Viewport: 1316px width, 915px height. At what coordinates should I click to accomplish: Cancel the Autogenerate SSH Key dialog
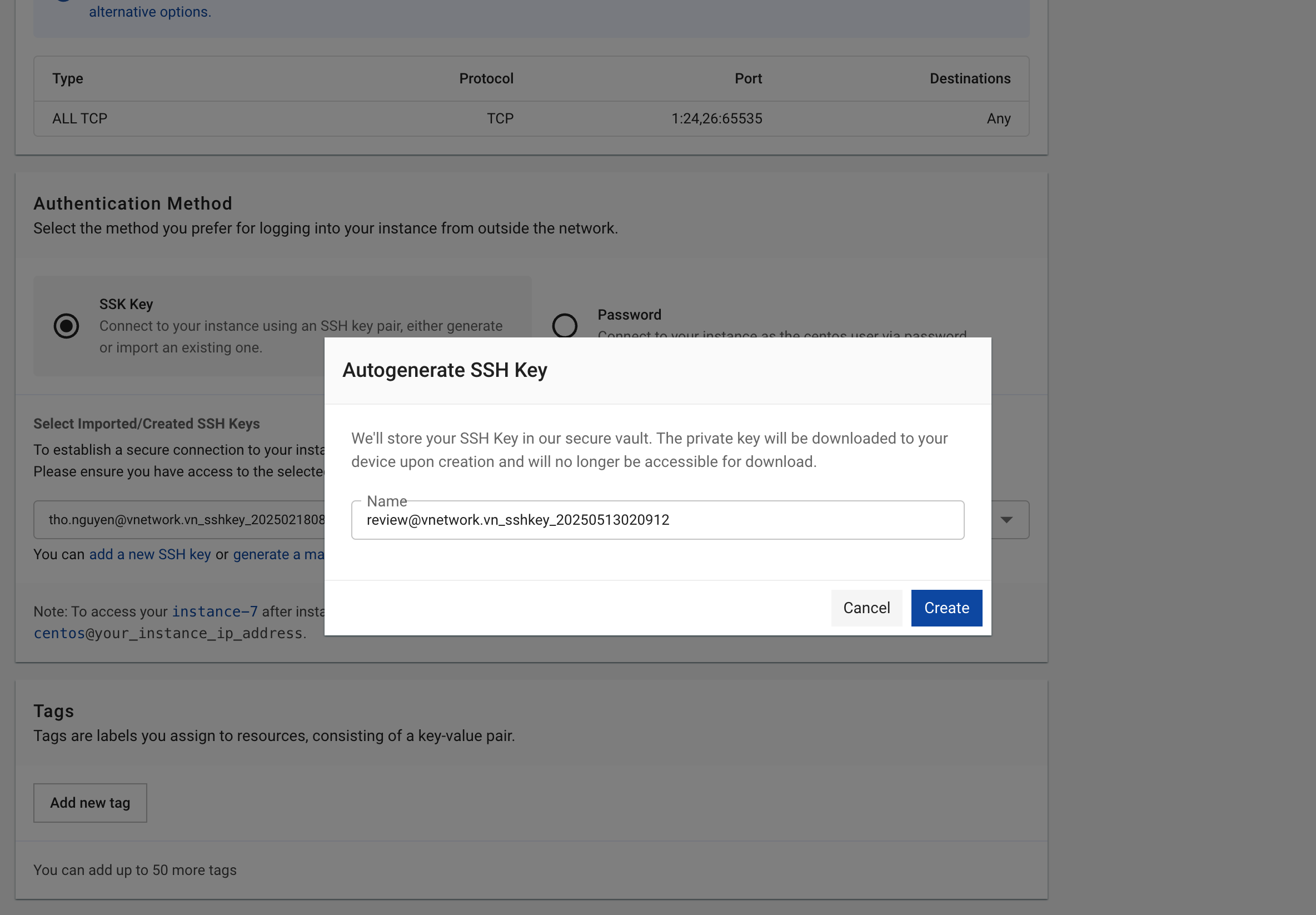(x=866, y=608)
